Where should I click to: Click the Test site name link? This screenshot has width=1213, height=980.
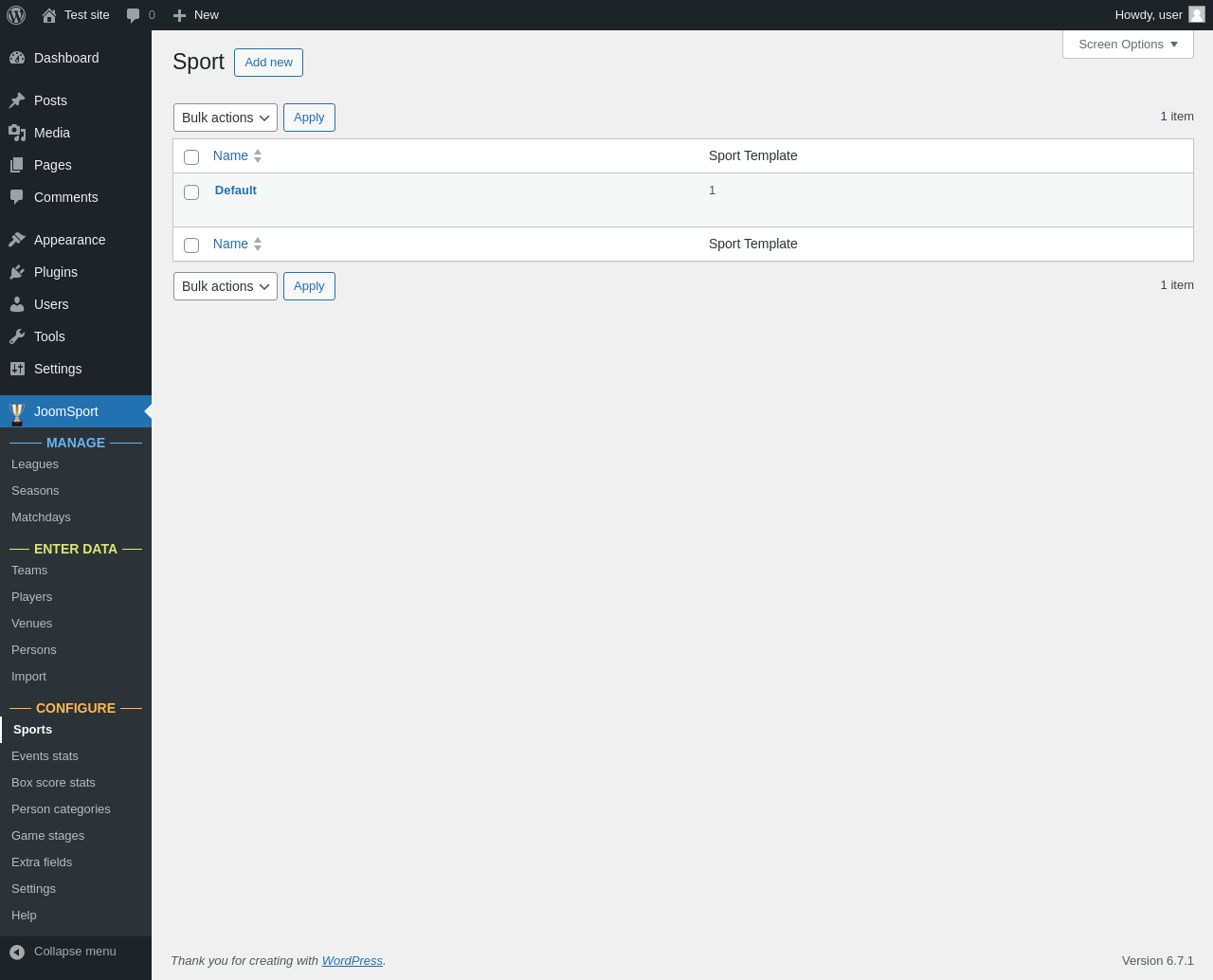point(87,15)
